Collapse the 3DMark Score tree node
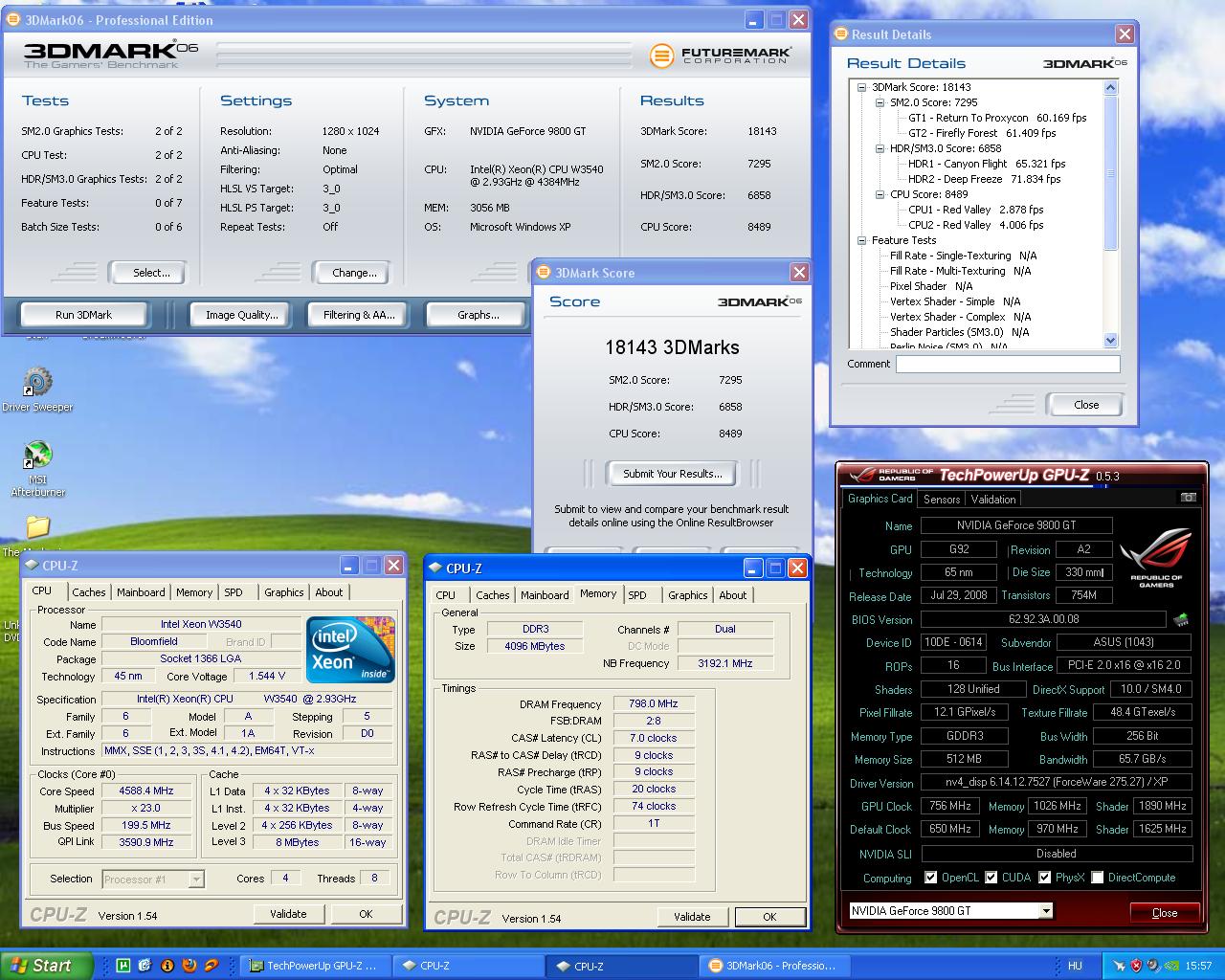Screen dimensions: 1225x980 862,87
